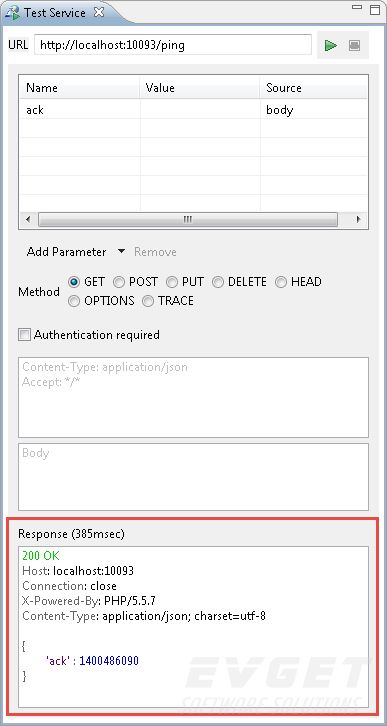Click the grey stop request icon
This screenshot has width=387, height=726.
(x=354, y=45)
